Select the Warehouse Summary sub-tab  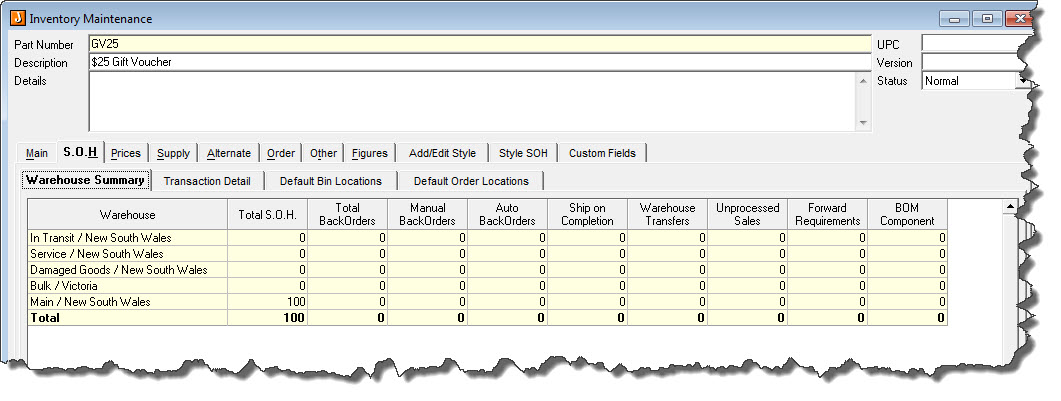click(85, 181)
